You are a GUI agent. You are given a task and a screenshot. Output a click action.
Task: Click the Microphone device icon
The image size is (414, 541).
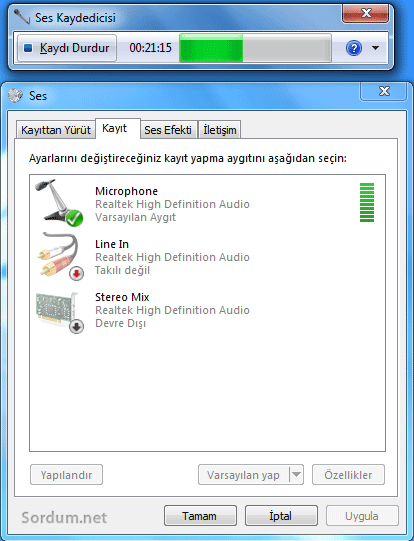[x=59, y=203]
